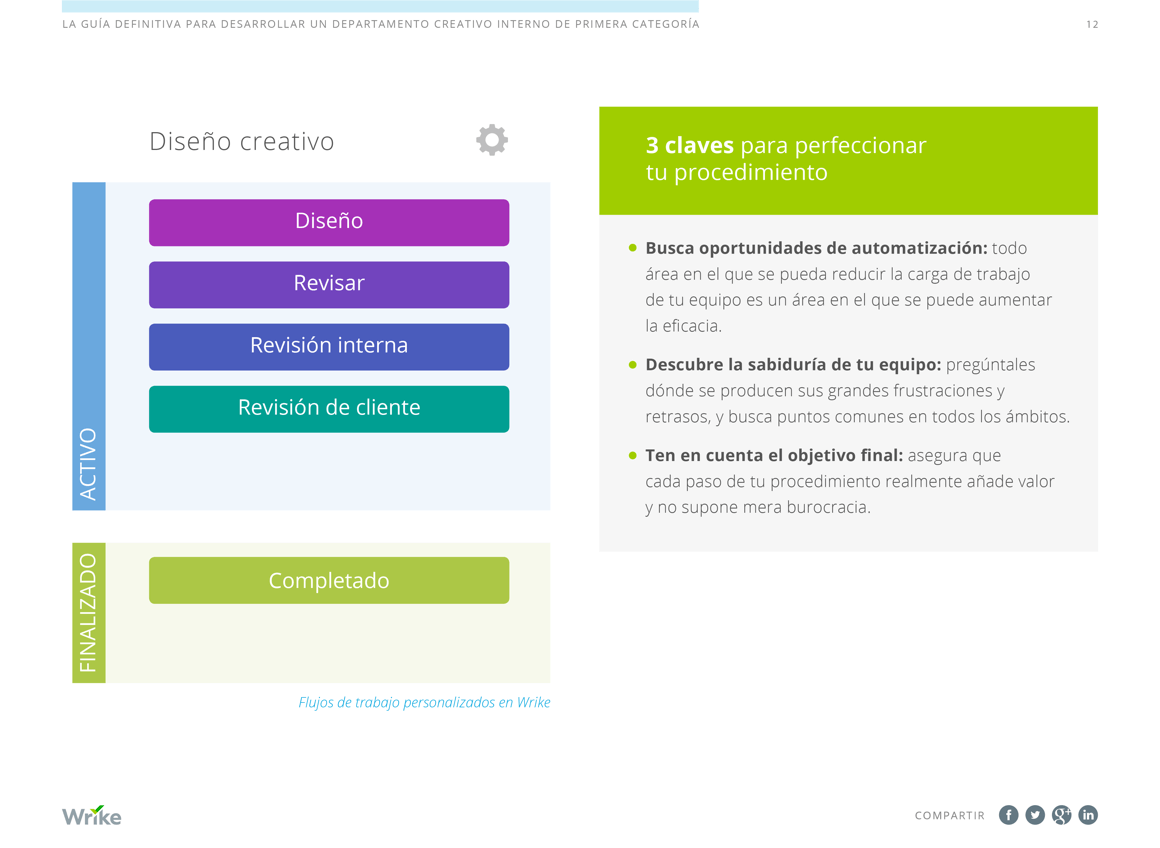Screen dimensions: 1160x848
Task: Select the Revisión interna status button
Action: point(329,346)
